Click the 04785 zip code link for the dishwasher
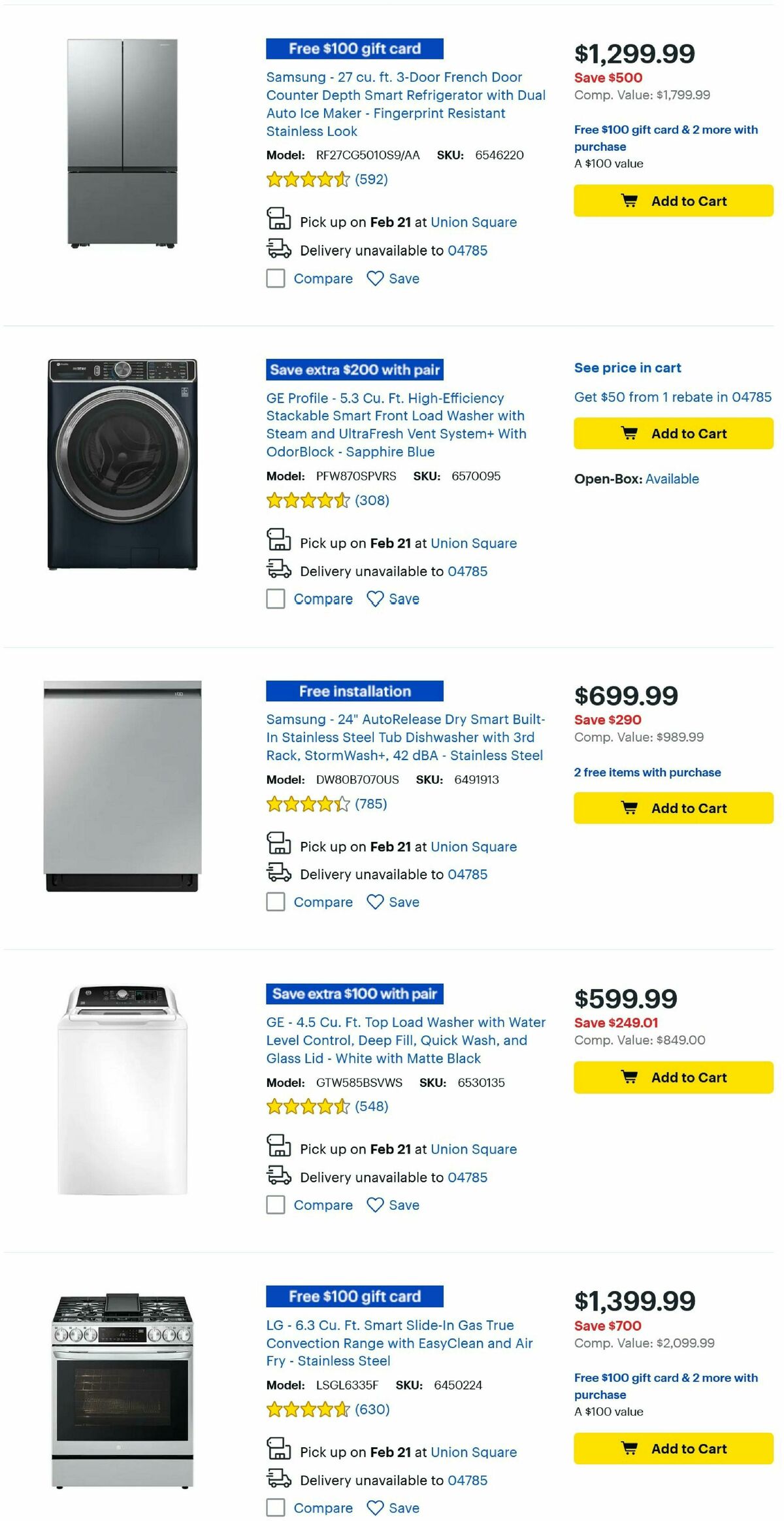The image size is (784, 1521). click(466, 874)
